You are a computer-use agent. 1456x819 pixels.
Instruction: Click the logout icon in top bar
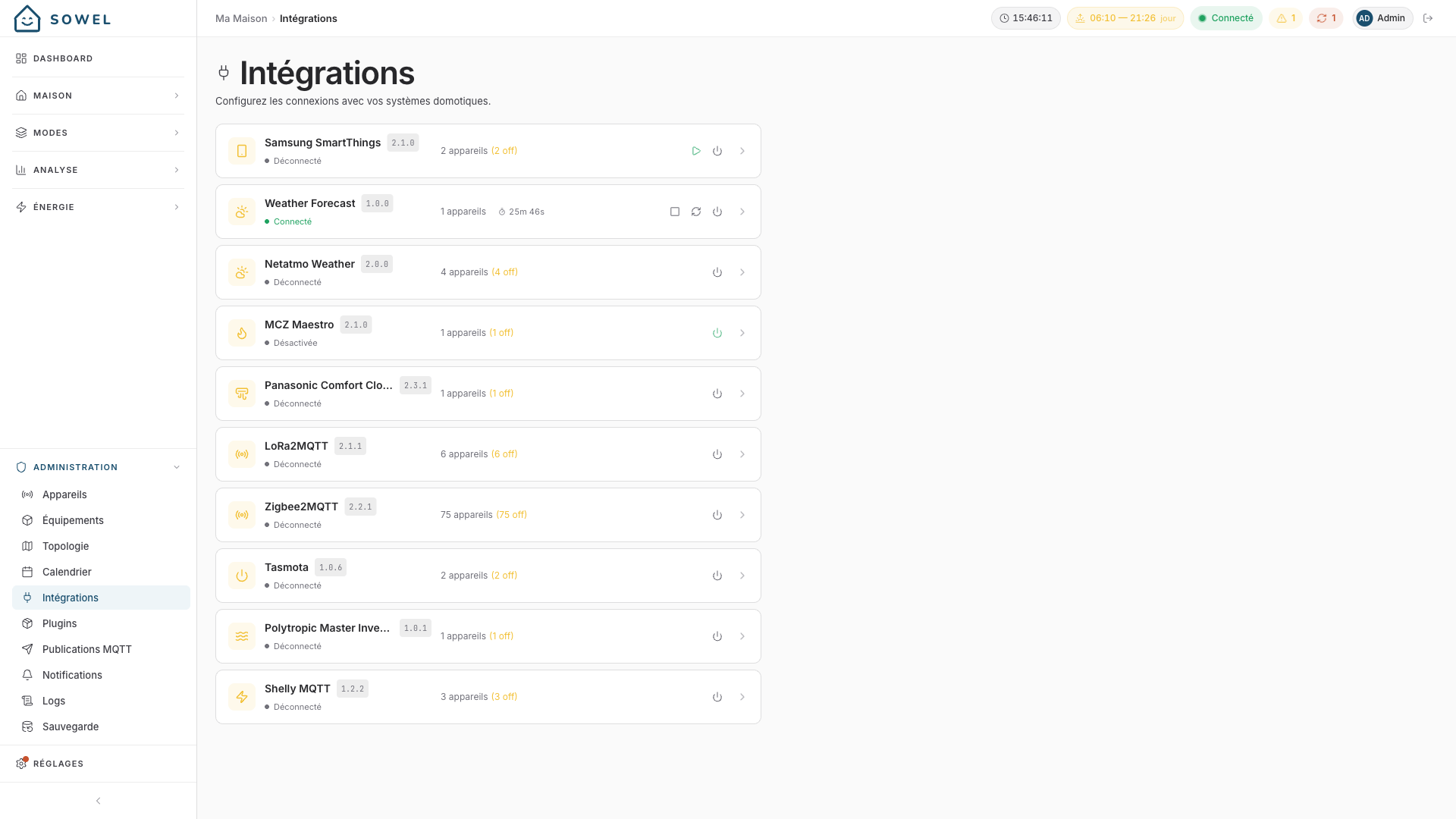tap(1428, 18)
